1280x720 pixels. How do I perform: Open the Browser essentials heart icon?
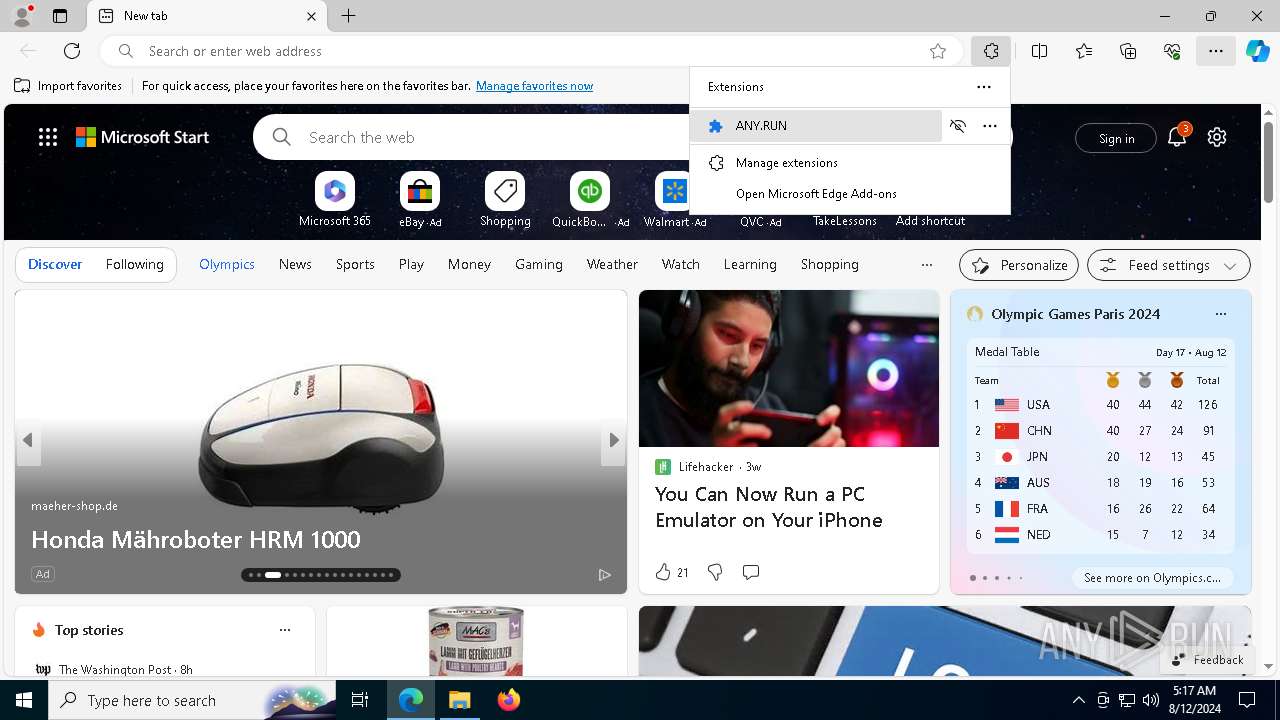pos(1172,51)
